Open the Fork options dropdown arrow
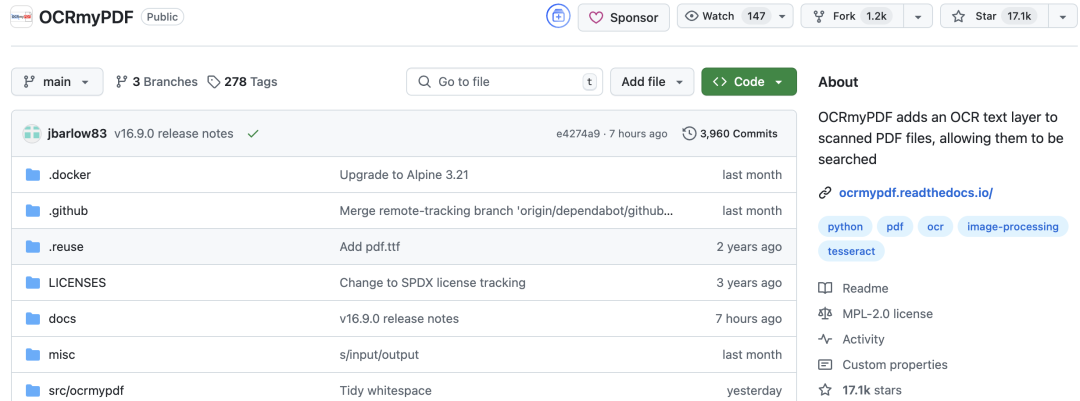1080x401 pixels. coord(918,17)
